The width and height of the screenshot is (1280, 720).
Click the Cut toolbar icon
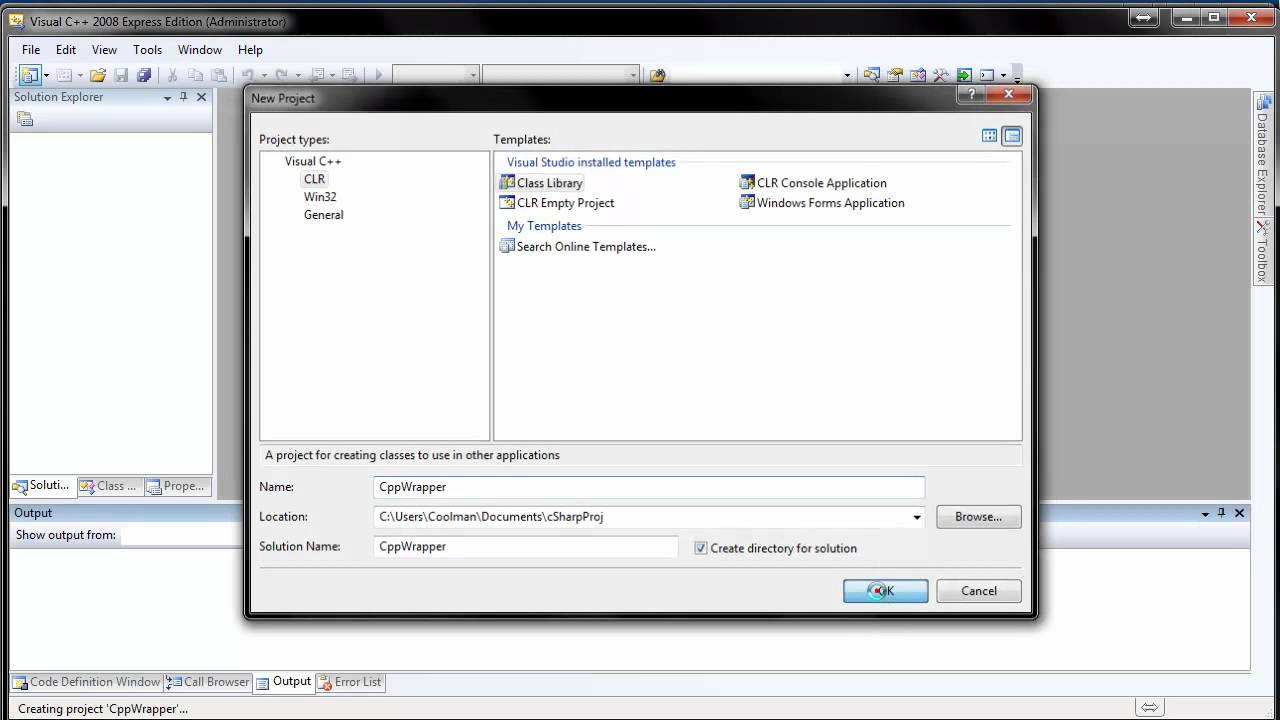point(172,75)
